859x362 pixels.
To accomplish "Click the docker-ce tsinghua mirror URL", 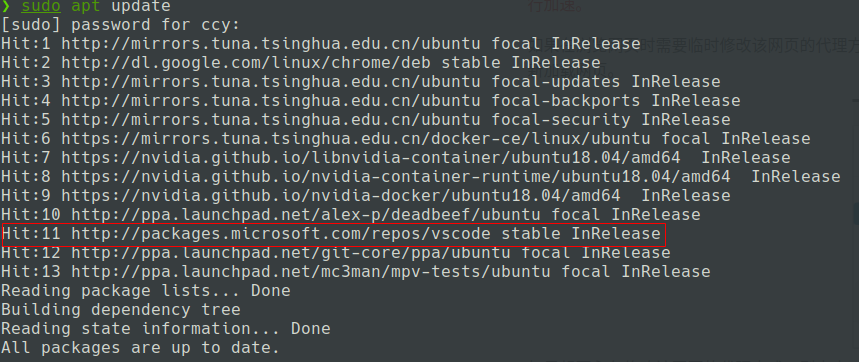I will click(x=356, y=139).
